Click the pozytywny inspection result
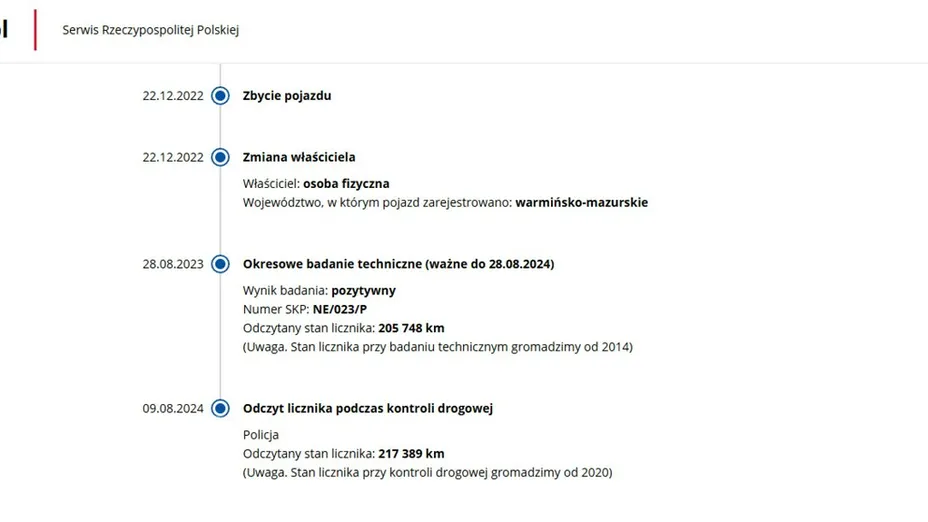928x522 pixels. point(363,290)
